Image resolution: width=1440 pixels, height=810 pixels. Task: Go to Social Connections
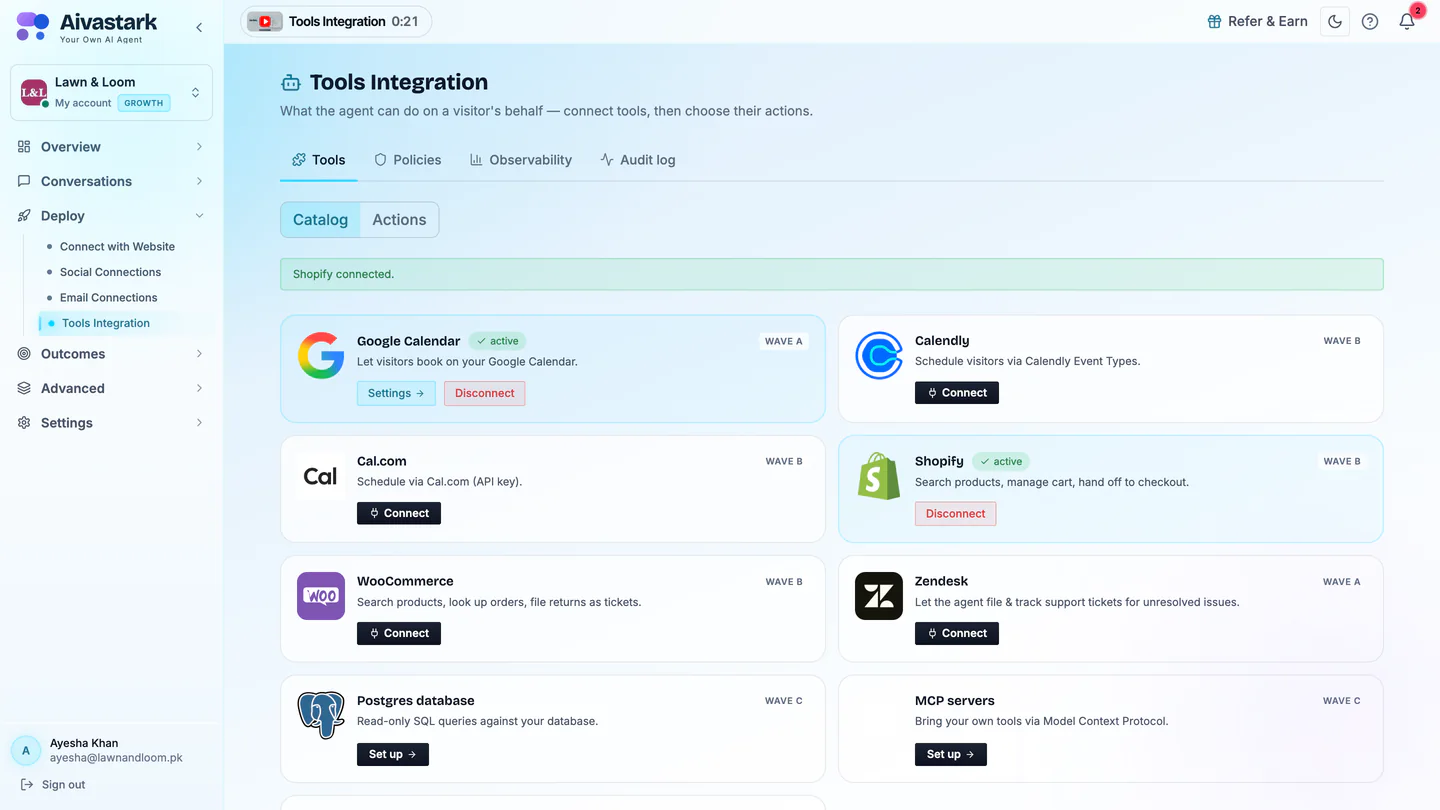click(110, 272)
